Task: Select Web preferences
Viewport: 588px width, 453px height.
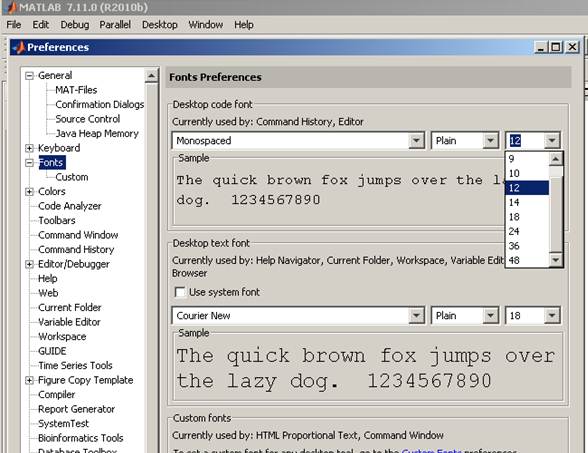Action: click(x=48, y=293)
